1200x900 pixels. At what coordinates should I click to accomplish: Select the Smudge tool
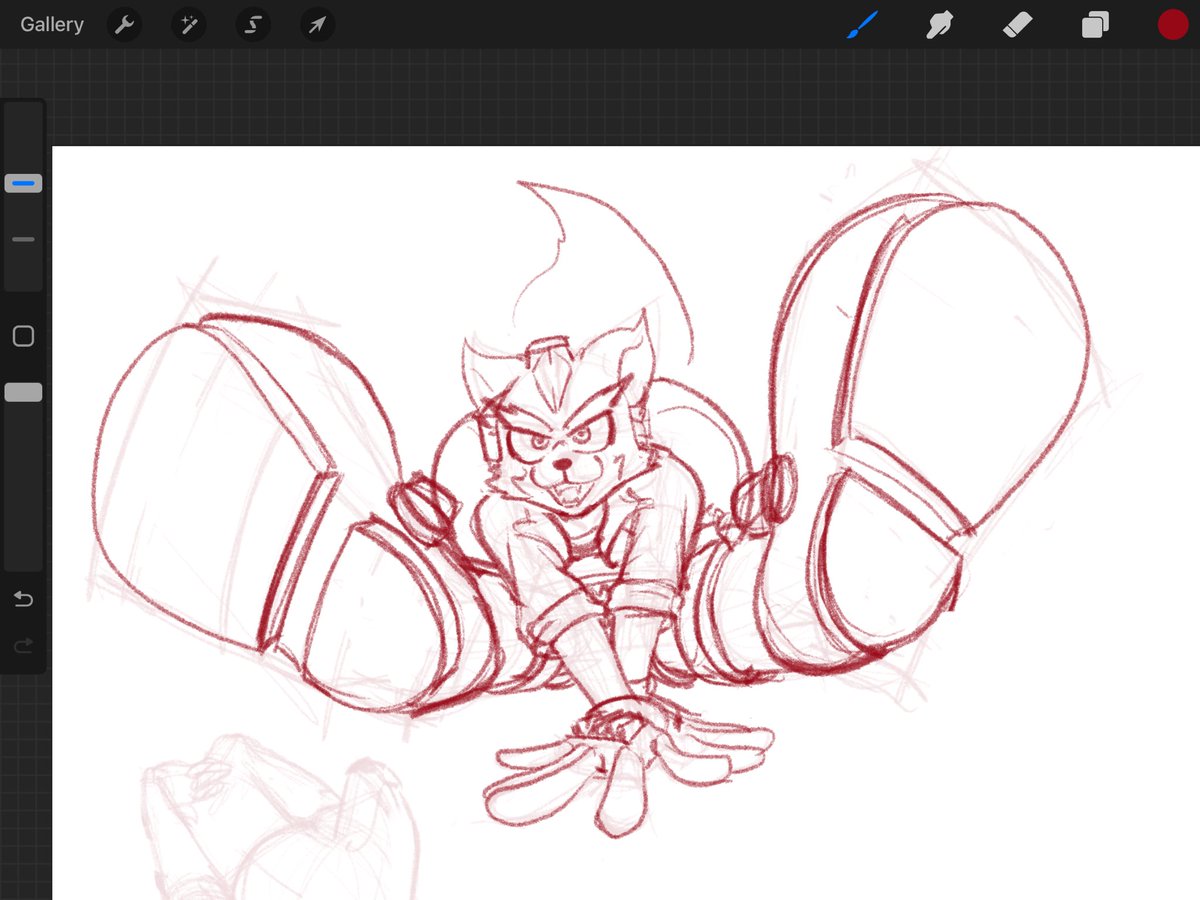tap(939, 25)
